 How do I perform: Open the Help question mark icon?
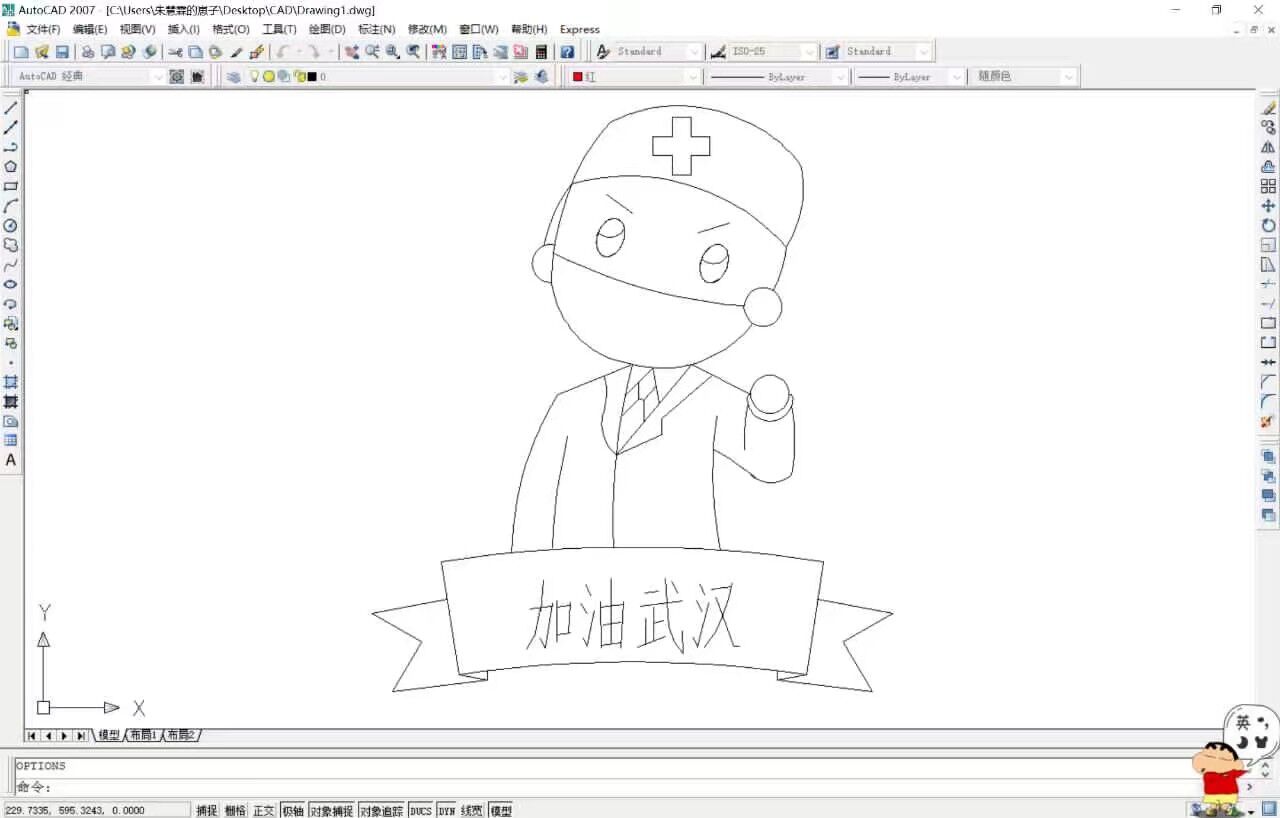coord(567,52)
